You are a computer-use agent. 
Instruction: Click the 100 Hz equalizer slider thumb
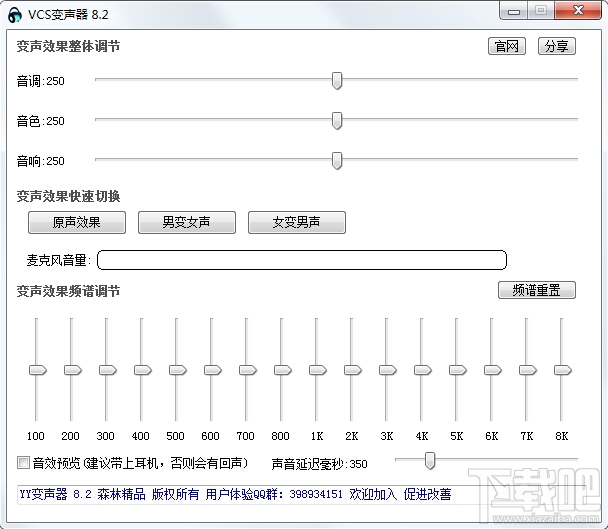(38, 370)
